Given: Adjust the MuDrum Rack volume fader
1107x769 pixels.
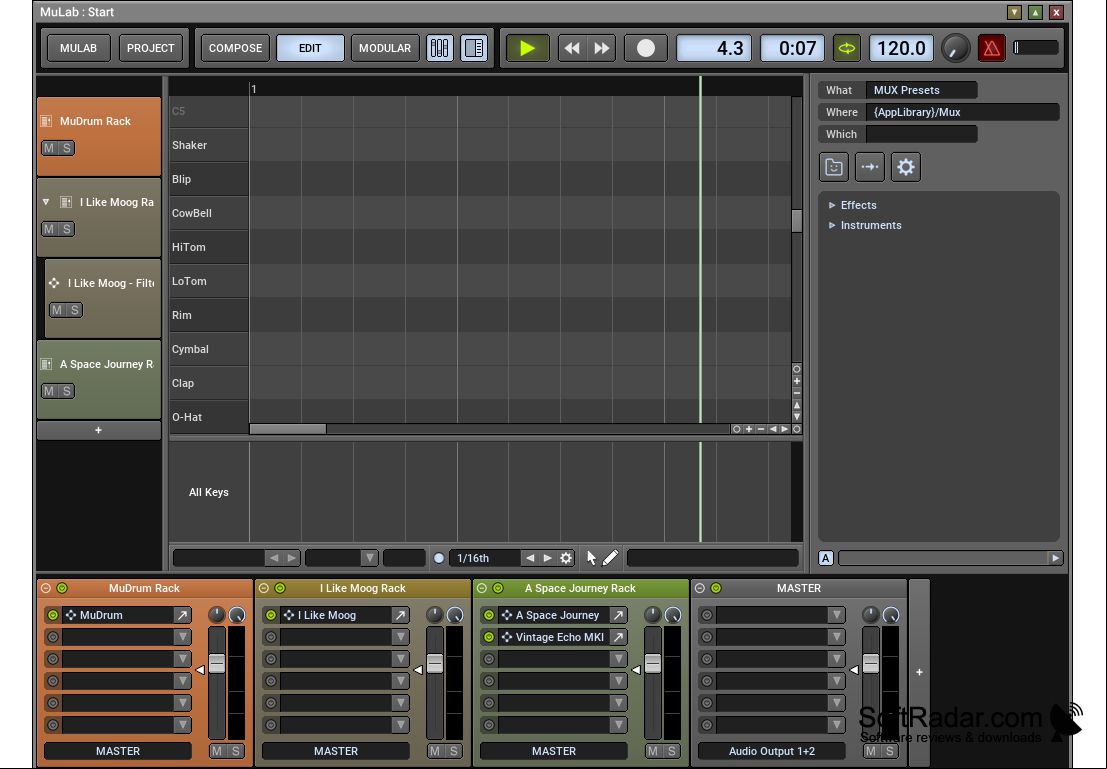Looking at the screenshot, I should (217, 664).
